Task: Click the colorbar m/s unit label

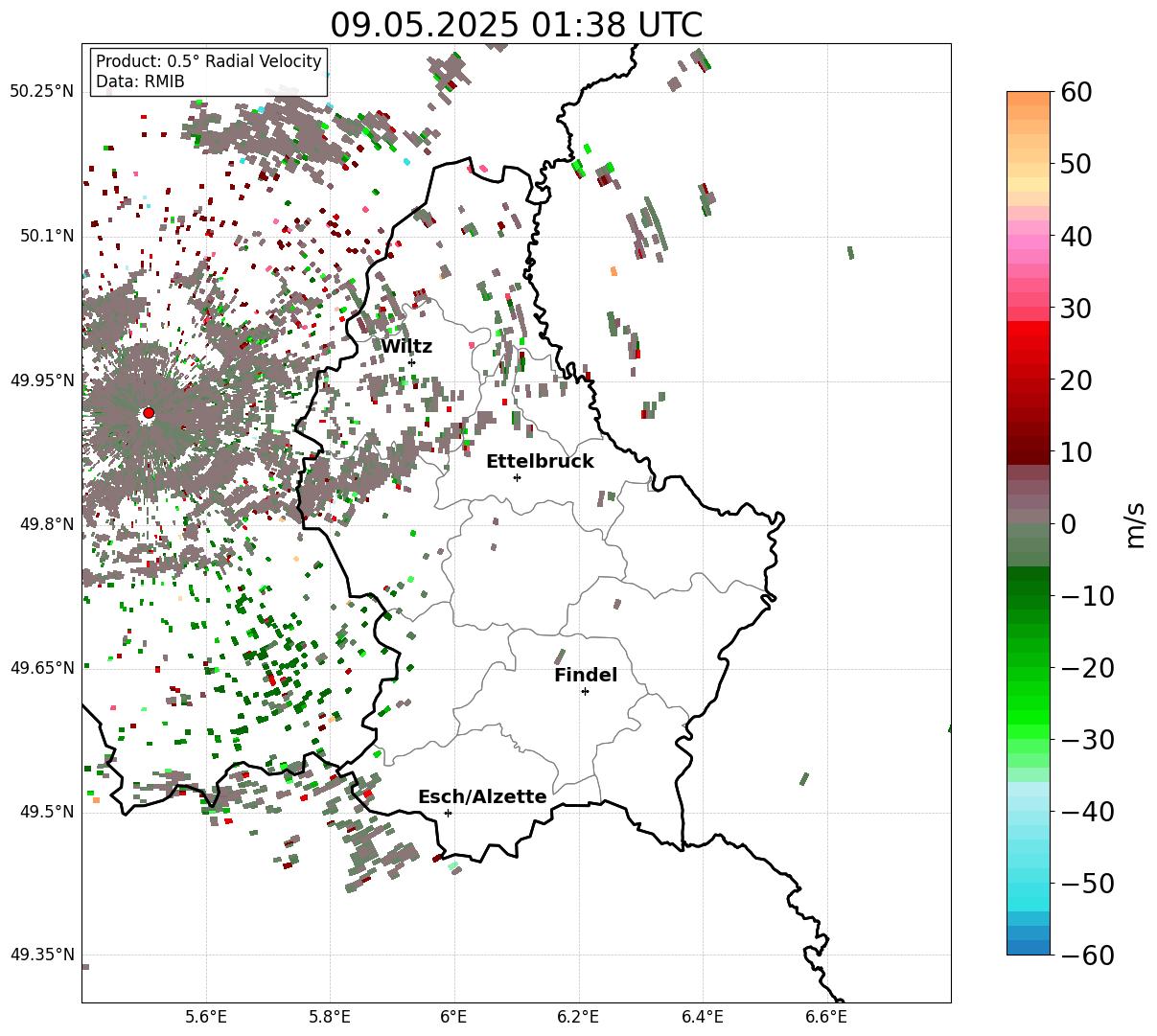Action: 1137,523
